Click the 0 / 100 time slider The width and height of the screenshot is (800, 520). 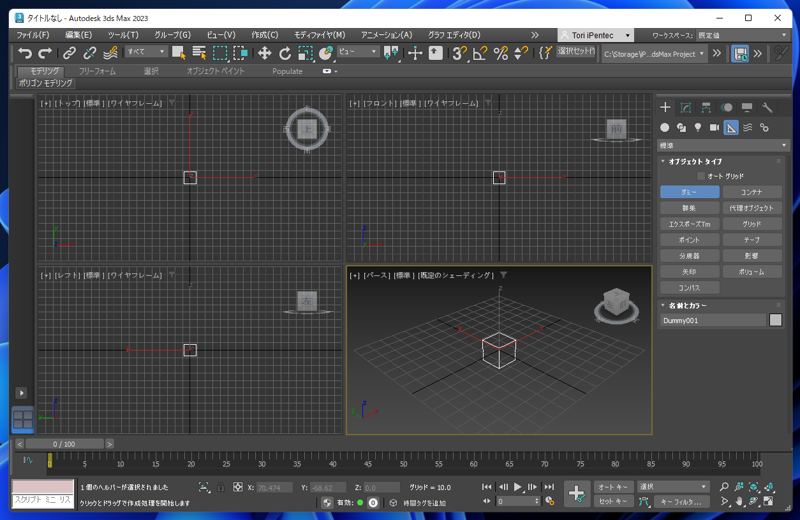64,444
